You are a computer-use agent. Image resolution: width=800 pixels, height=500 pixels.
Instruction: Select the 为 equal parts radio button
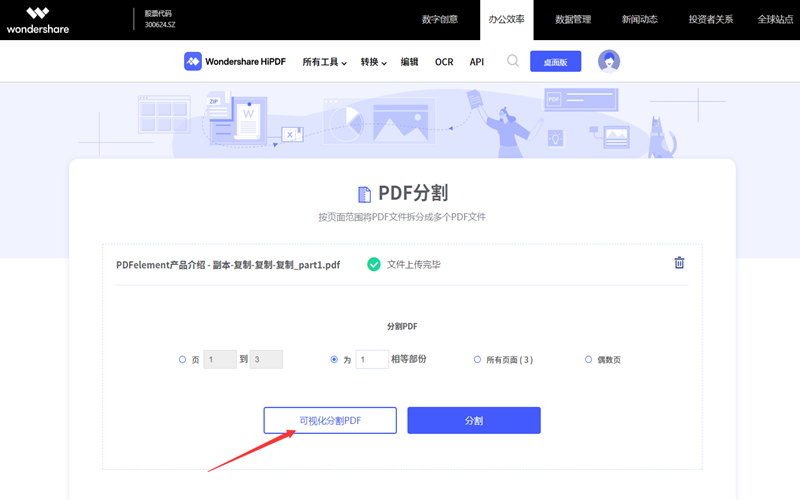(x=334, y=360)
